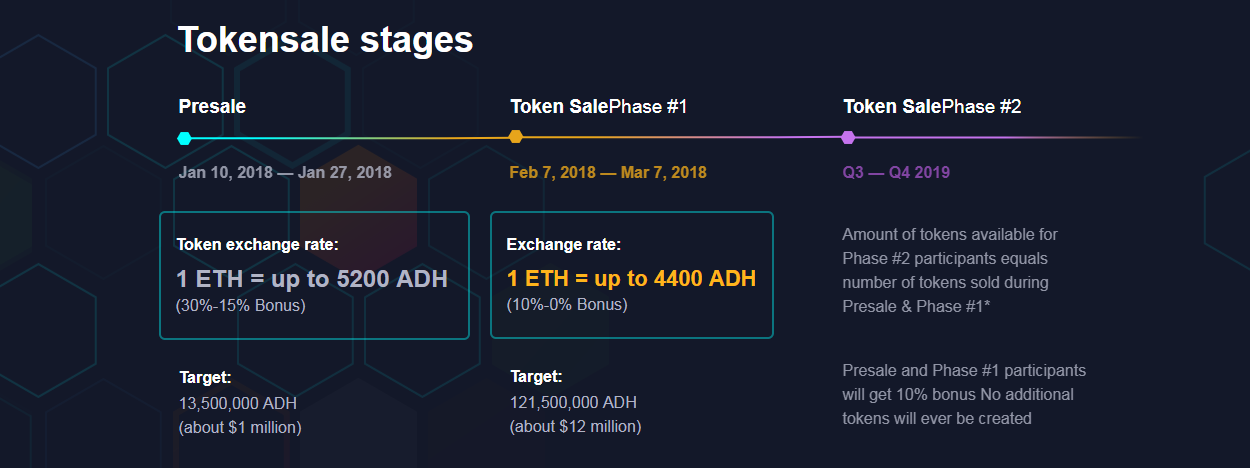Screen dimensions: 1250x468
Task: Click the 10% bonus participants paragraph
Action: coord(964,394)
